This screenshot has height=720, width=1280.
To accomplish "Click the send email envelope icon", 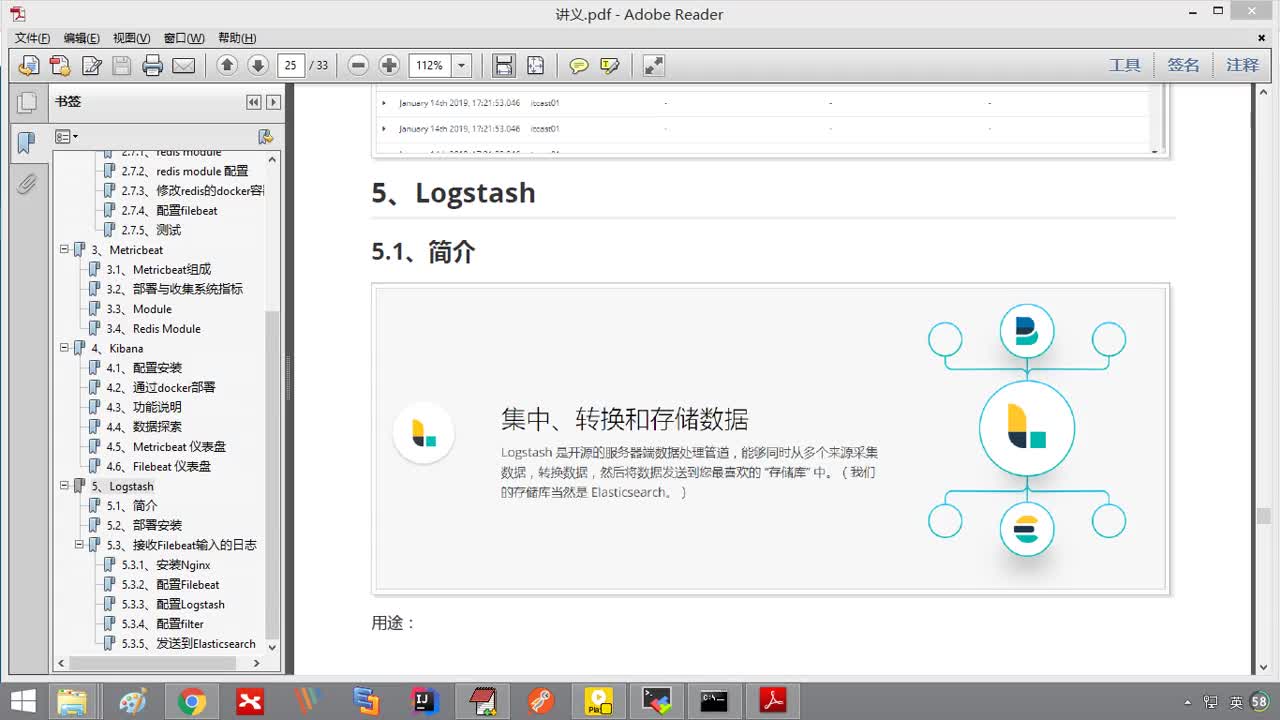I will 184,66.
